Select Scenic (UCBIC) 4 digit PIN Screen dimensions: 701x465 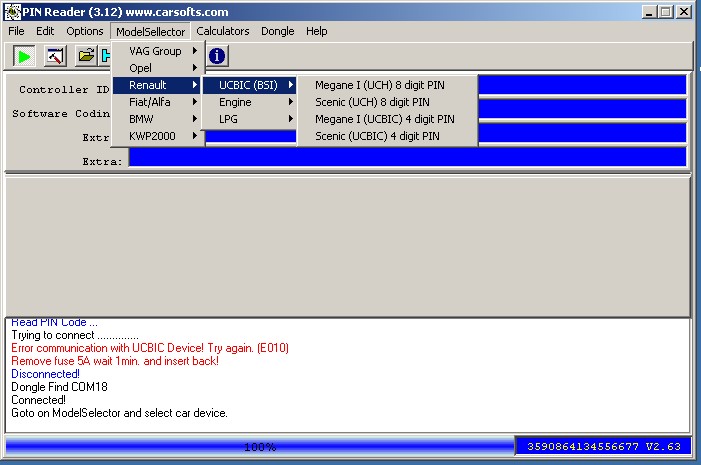388,136
